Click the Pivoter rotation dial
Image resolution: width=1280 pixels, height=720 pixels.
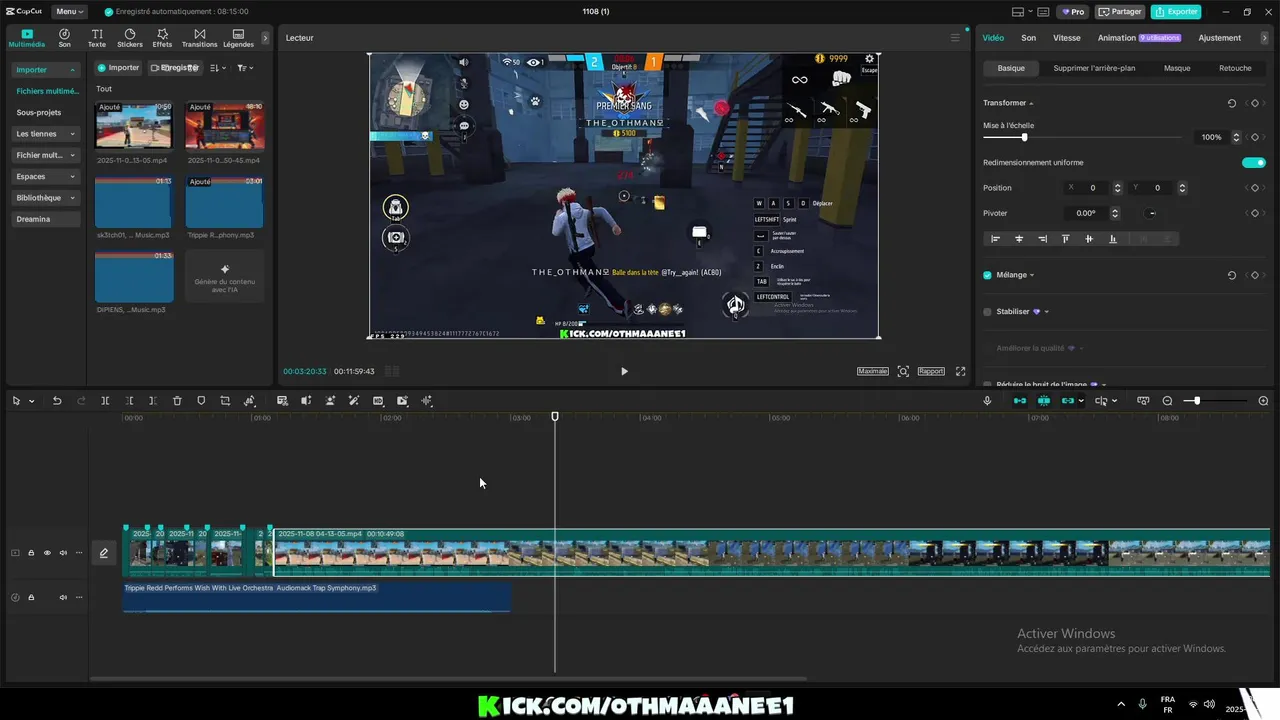[x=1152, y=213]
